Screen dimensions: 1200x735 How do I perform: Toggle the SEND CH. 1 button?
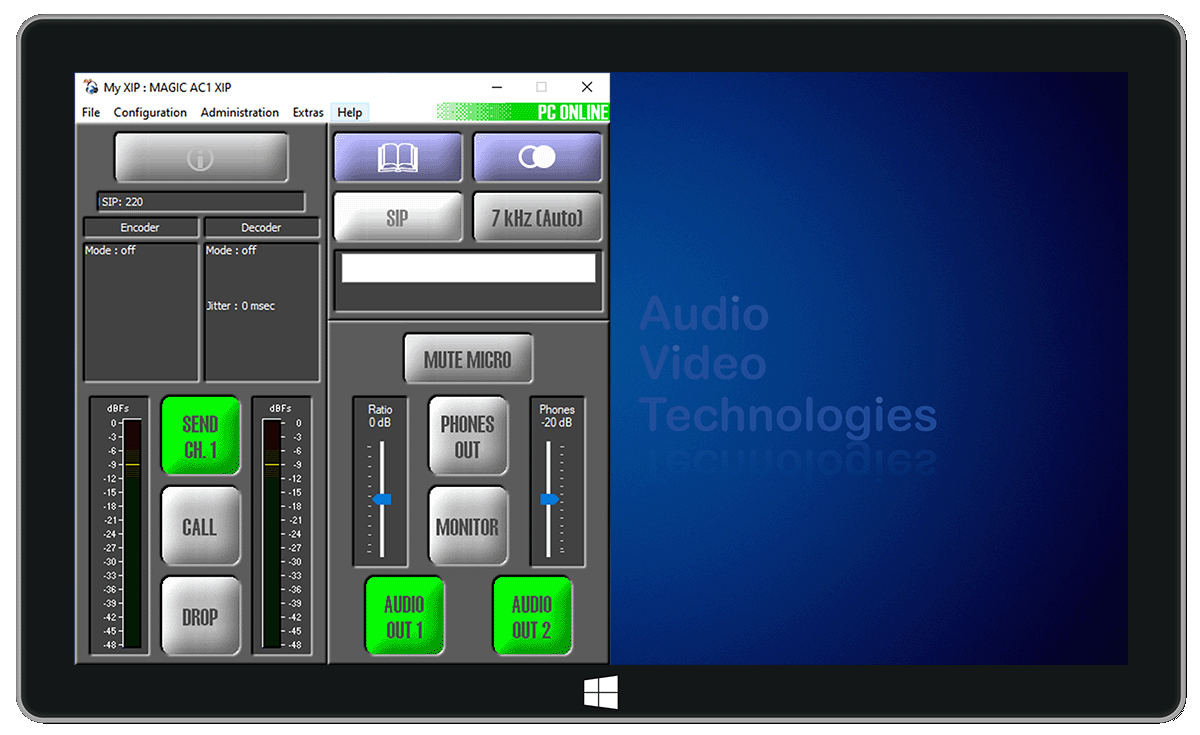pos(201,437)
